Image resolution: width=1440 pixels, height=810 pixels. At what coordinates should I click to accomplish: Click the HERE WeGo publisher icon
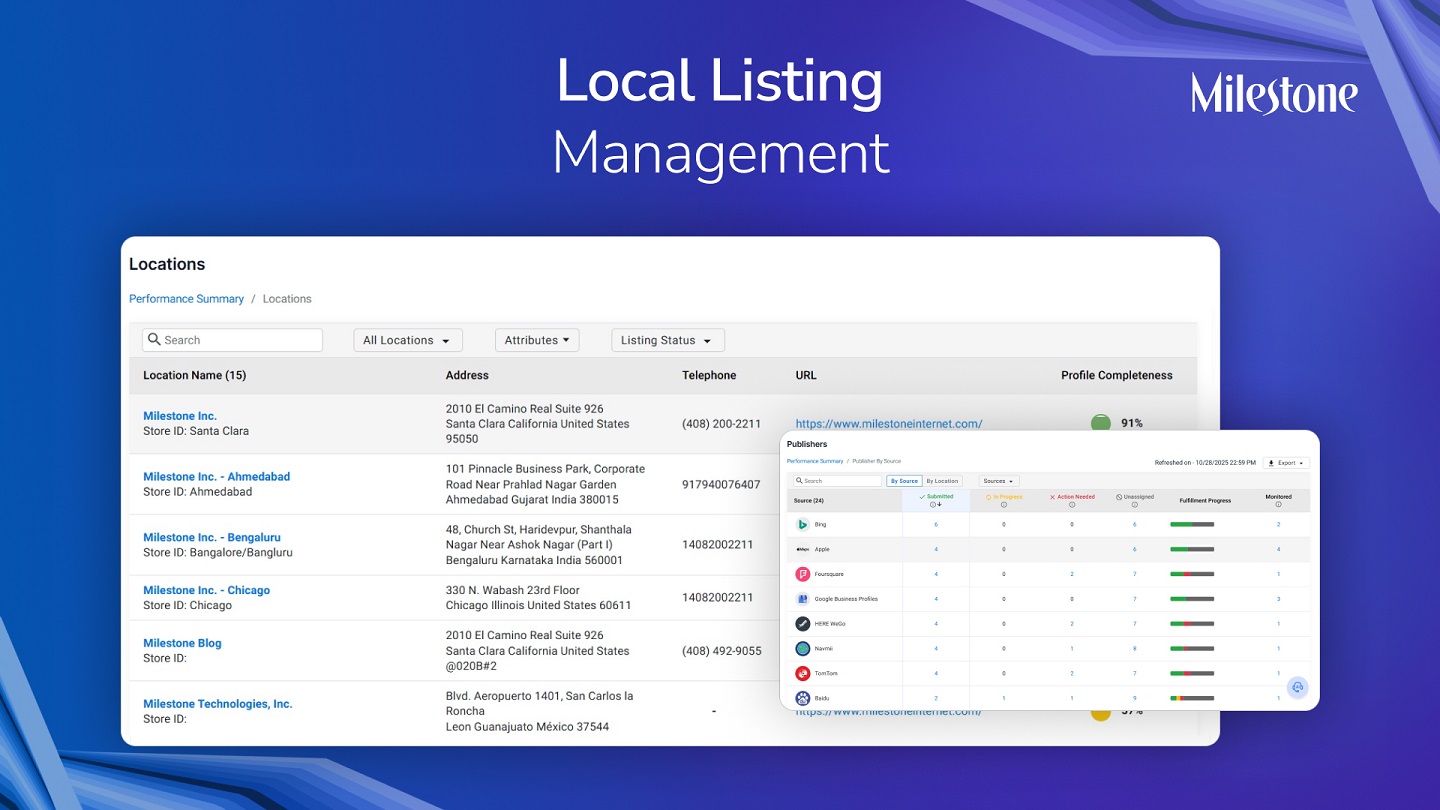coord(802,624)
